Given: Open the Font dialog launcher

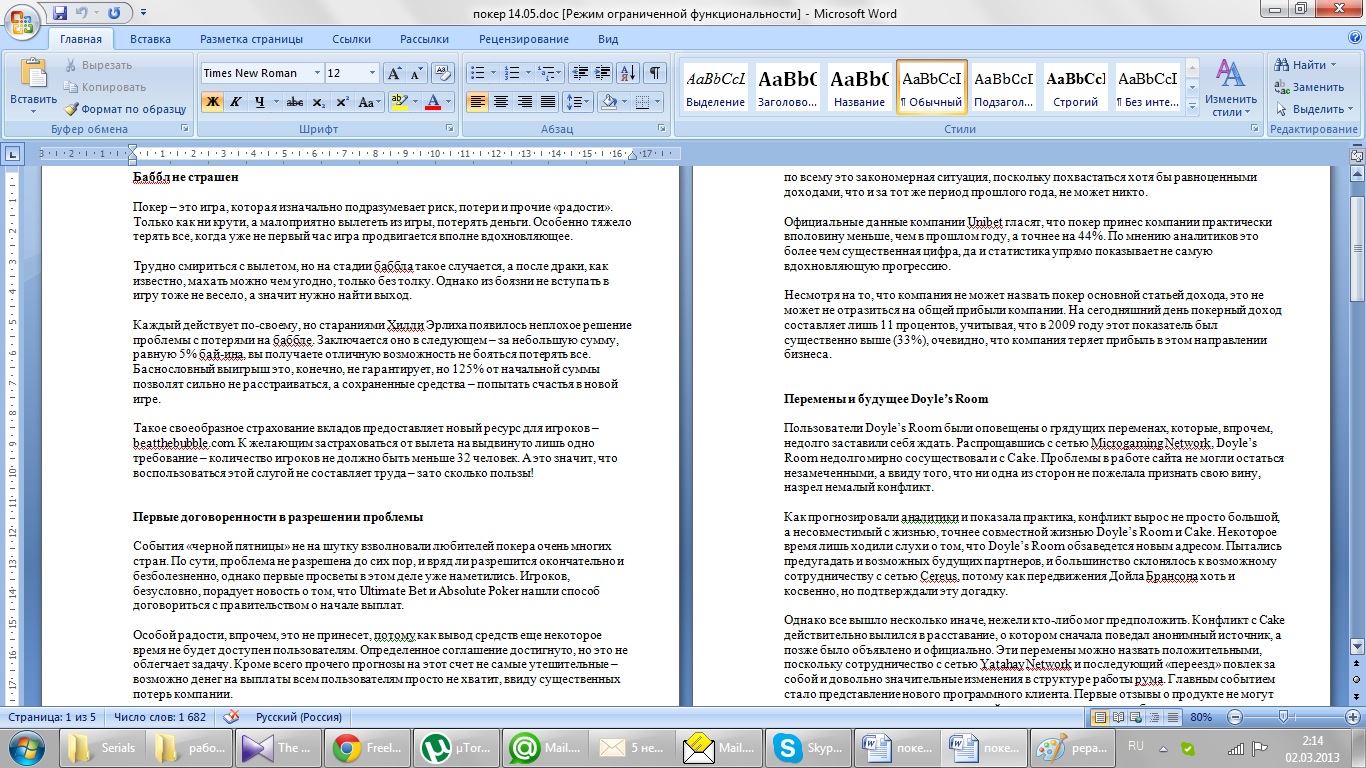Looking at the screenshot, I should coord(449,130).
